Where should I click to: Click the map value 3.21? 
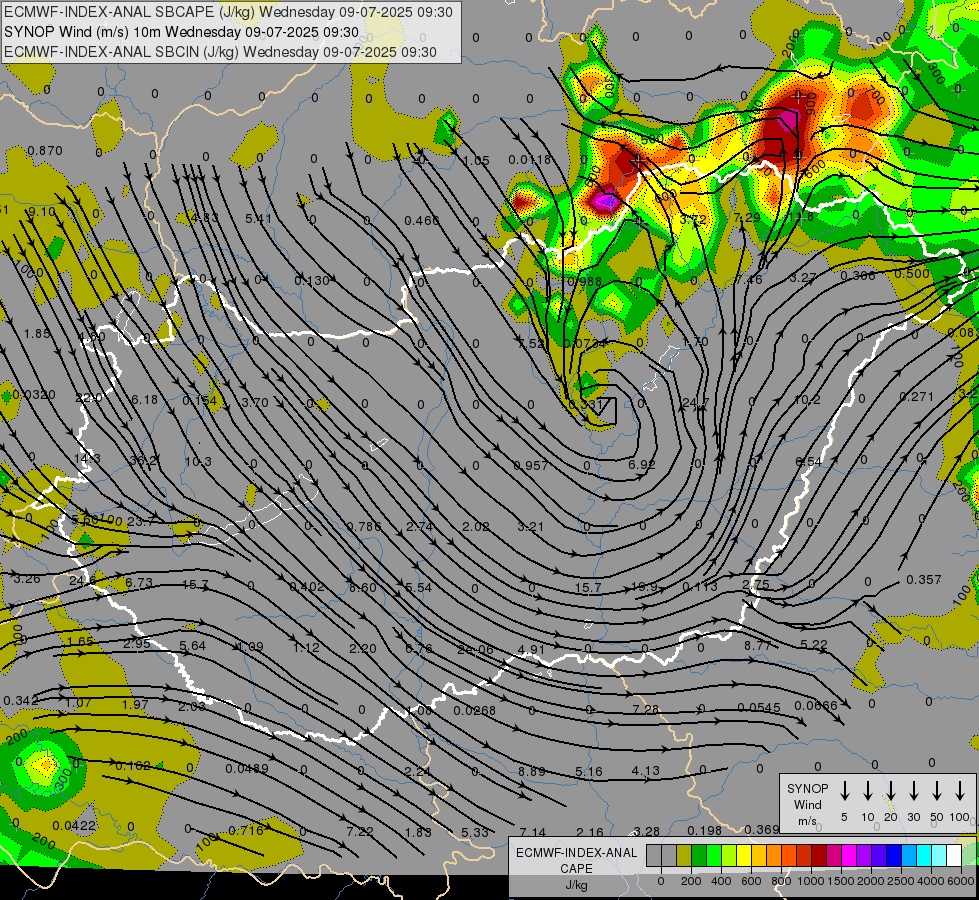(x=531, y=527)
